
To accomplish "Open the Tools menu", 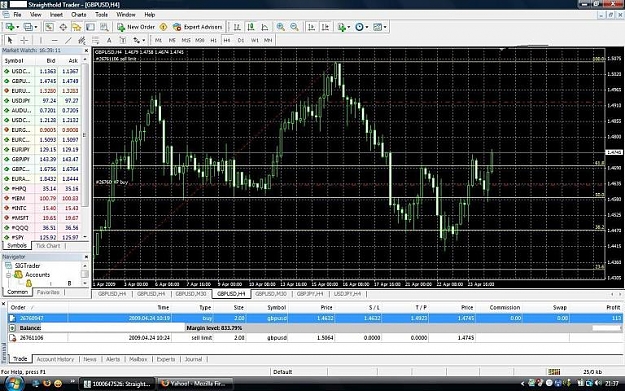I will pos(101,15).
